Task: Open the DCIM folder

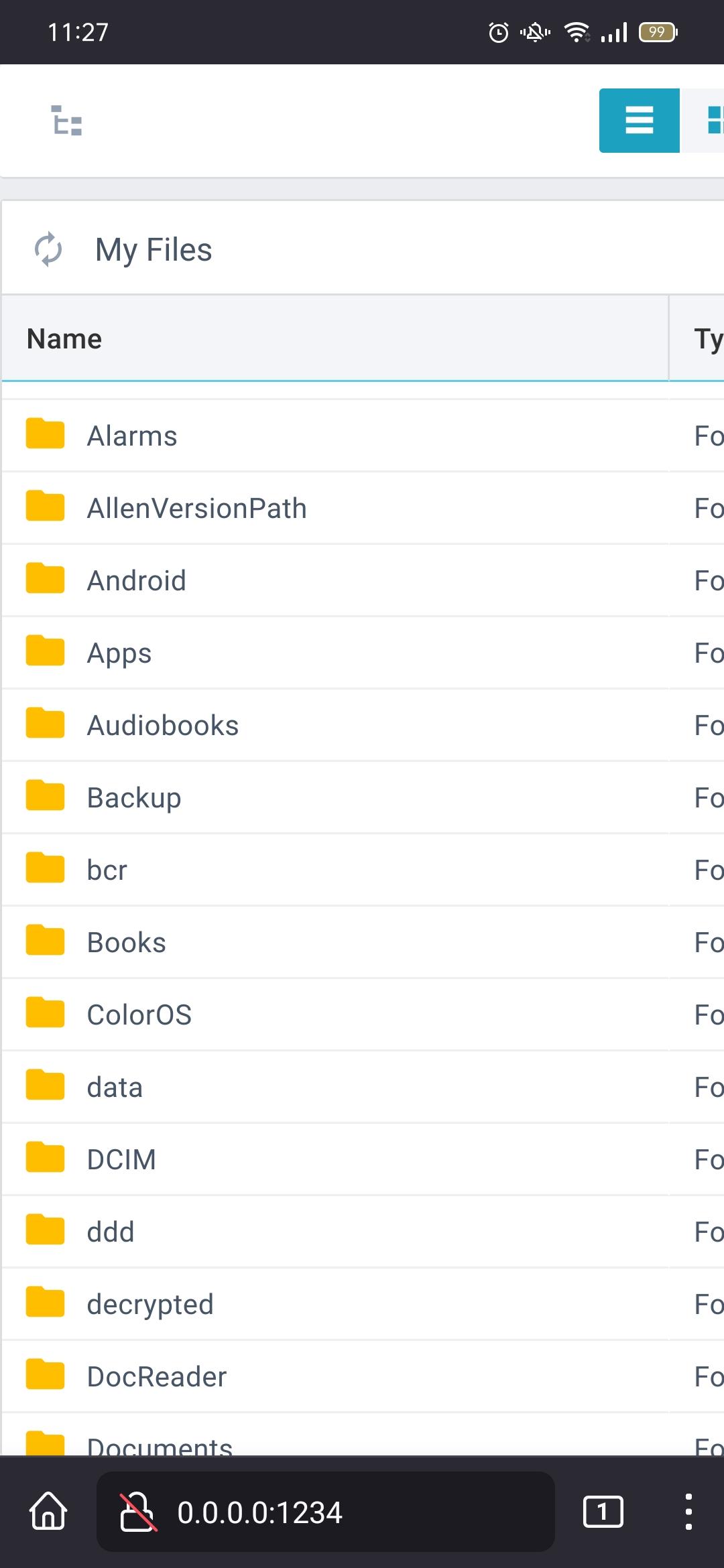Action: click(121, 1160)
